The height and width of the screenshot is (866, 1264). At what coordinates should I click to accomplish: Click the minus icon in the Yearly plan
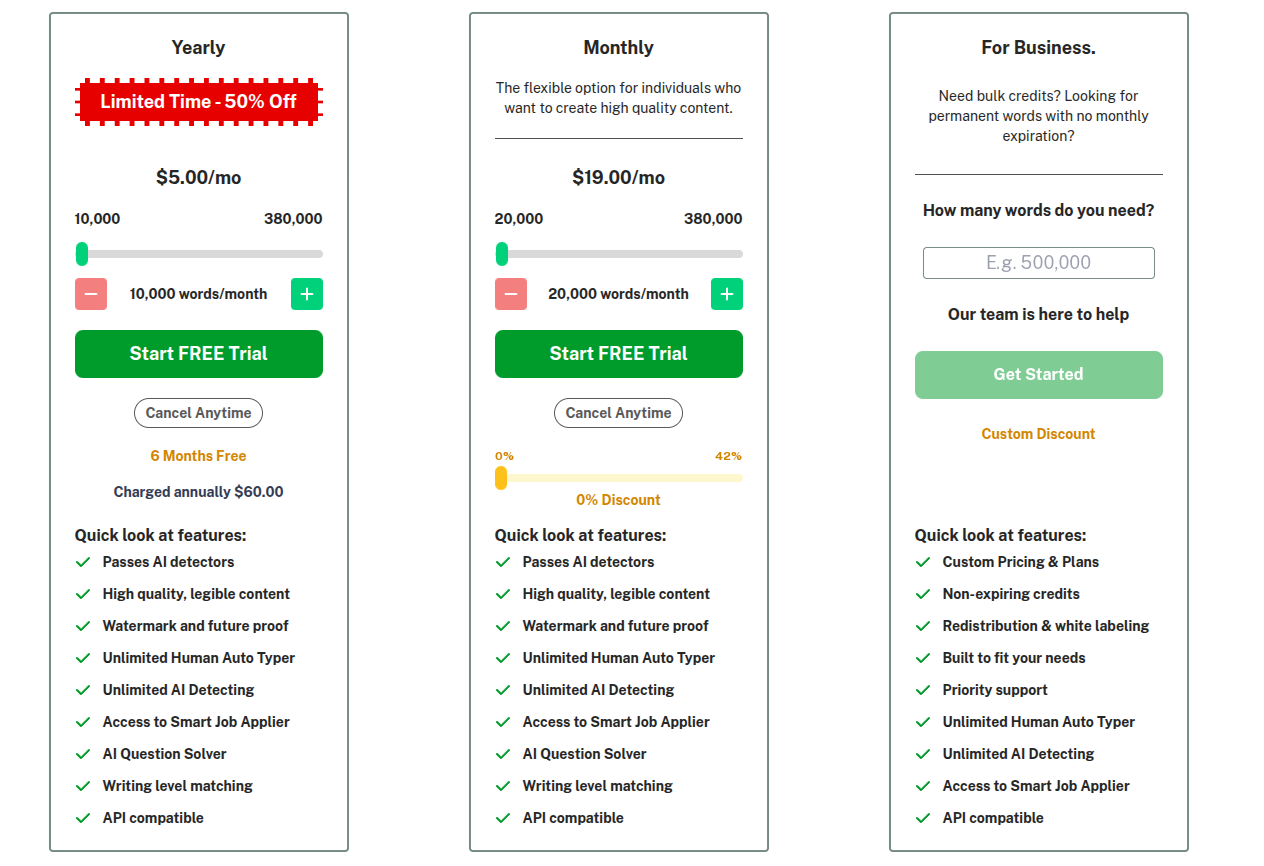coord(91,294)
